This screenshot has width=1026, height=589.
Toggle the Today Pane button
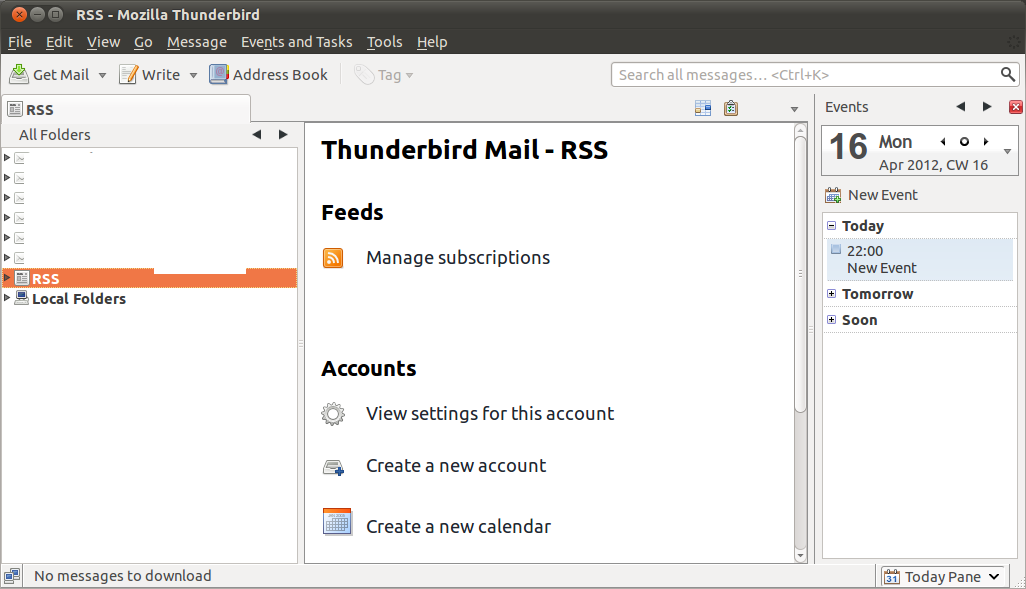(941, 576)
